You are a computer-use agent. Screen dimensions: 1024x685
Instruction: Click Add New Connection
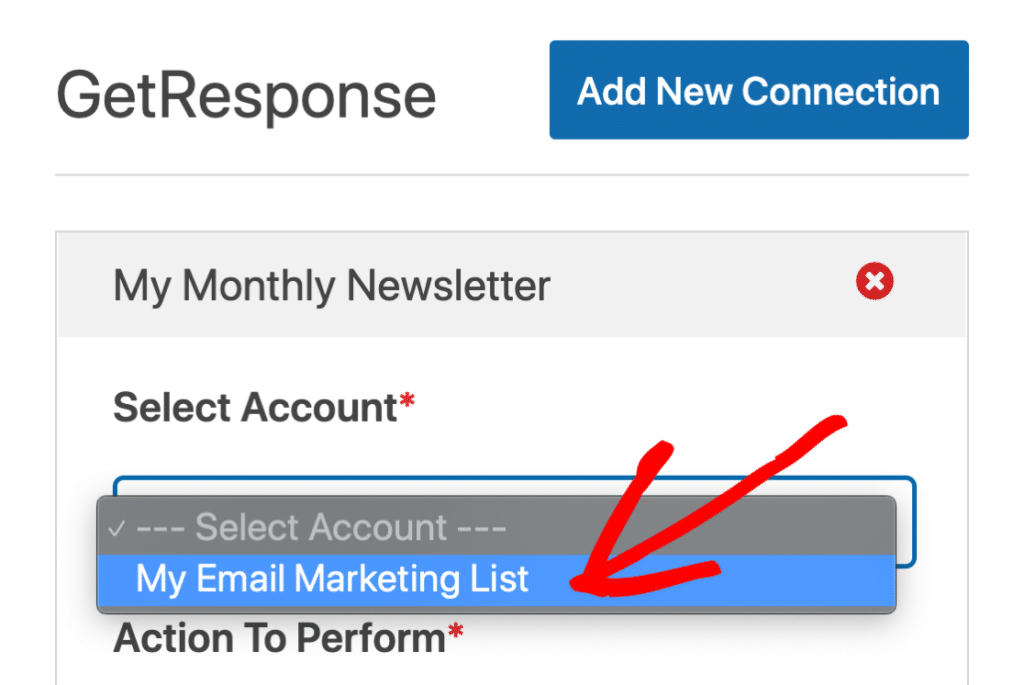758,90
